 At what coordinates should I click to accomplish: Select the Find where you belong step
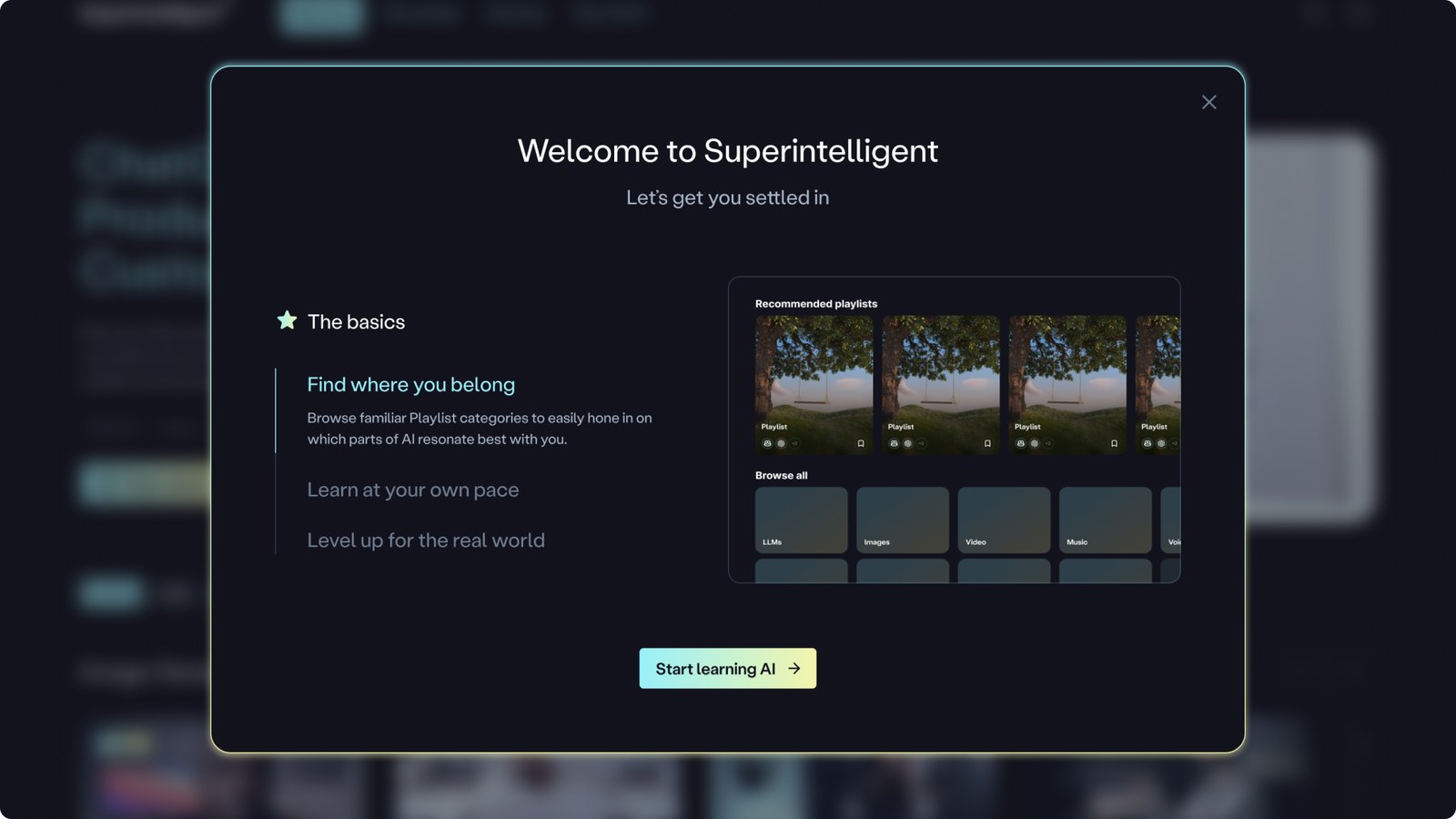410,385
